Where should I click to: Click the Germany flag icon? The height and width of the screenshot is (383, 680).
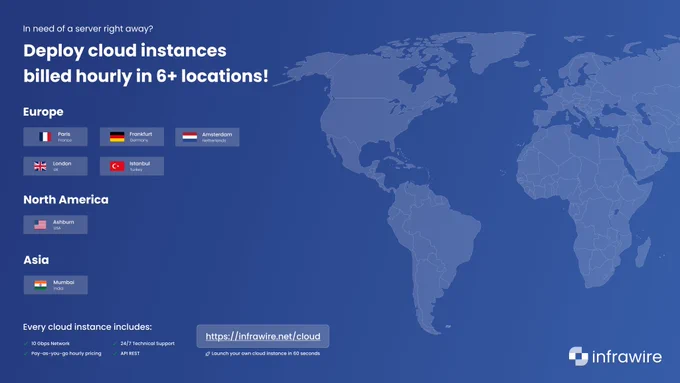[117, 137]
